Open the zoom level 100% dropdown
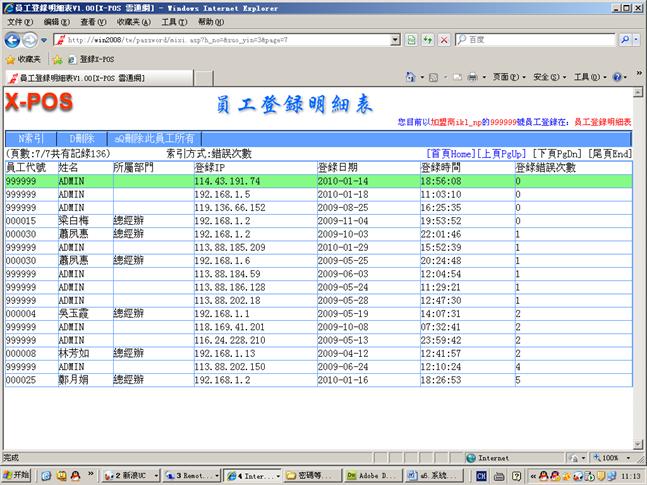Image resolution: width=647 pixels, height=485 pixels. pos(609,457)
